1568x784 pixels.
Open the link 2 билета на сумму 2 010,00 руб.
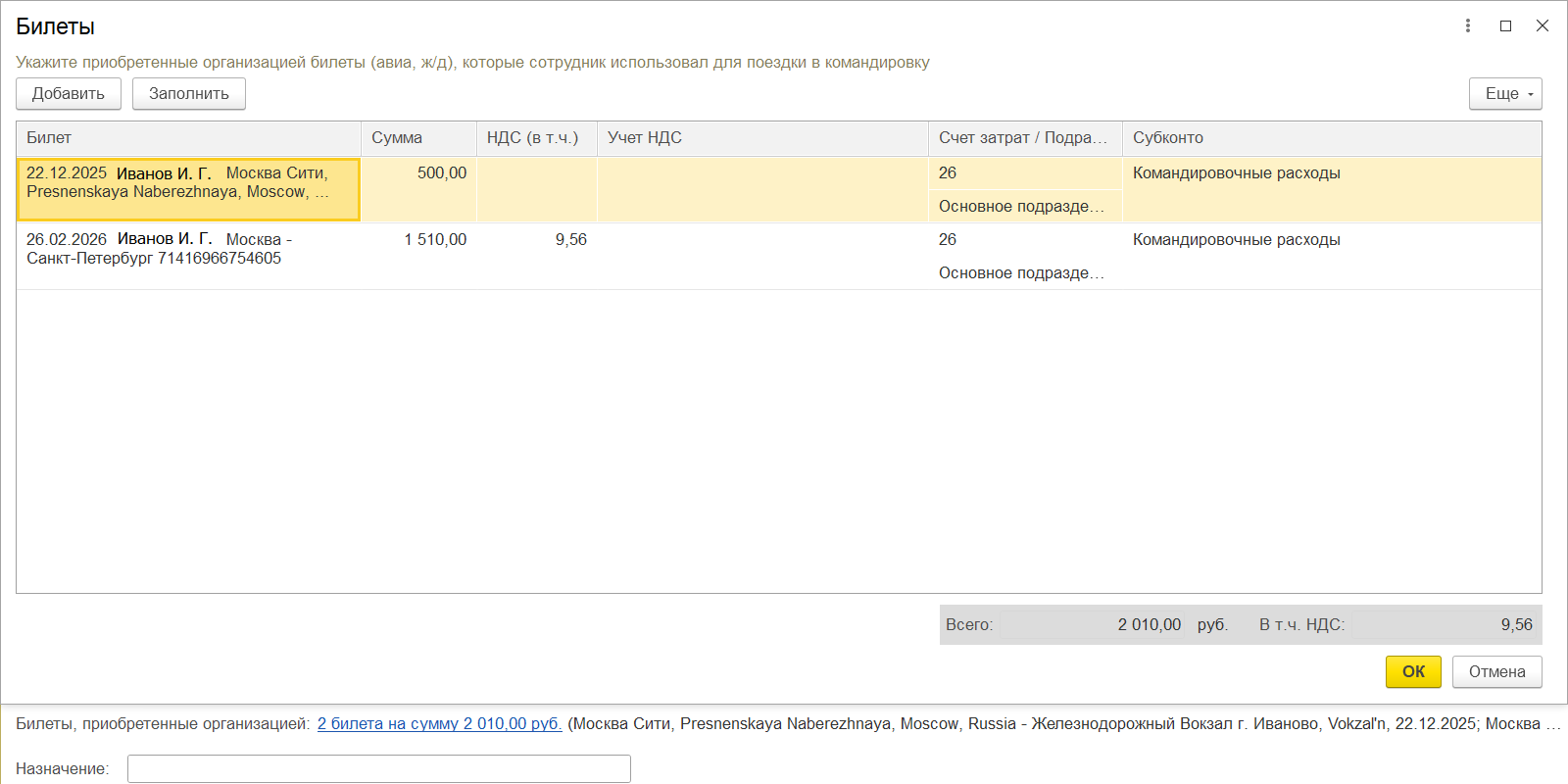click(x=439, y=723)
